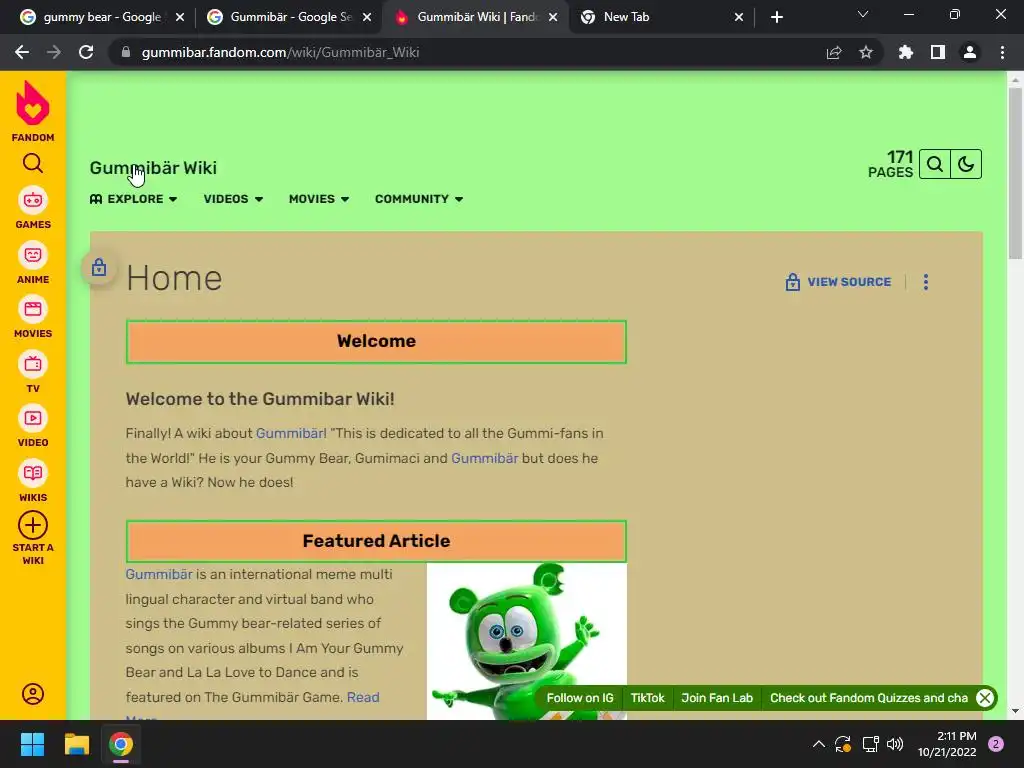The image size is (1024, 768).
Task: View site information lock icon
Action: pos(125,52)
